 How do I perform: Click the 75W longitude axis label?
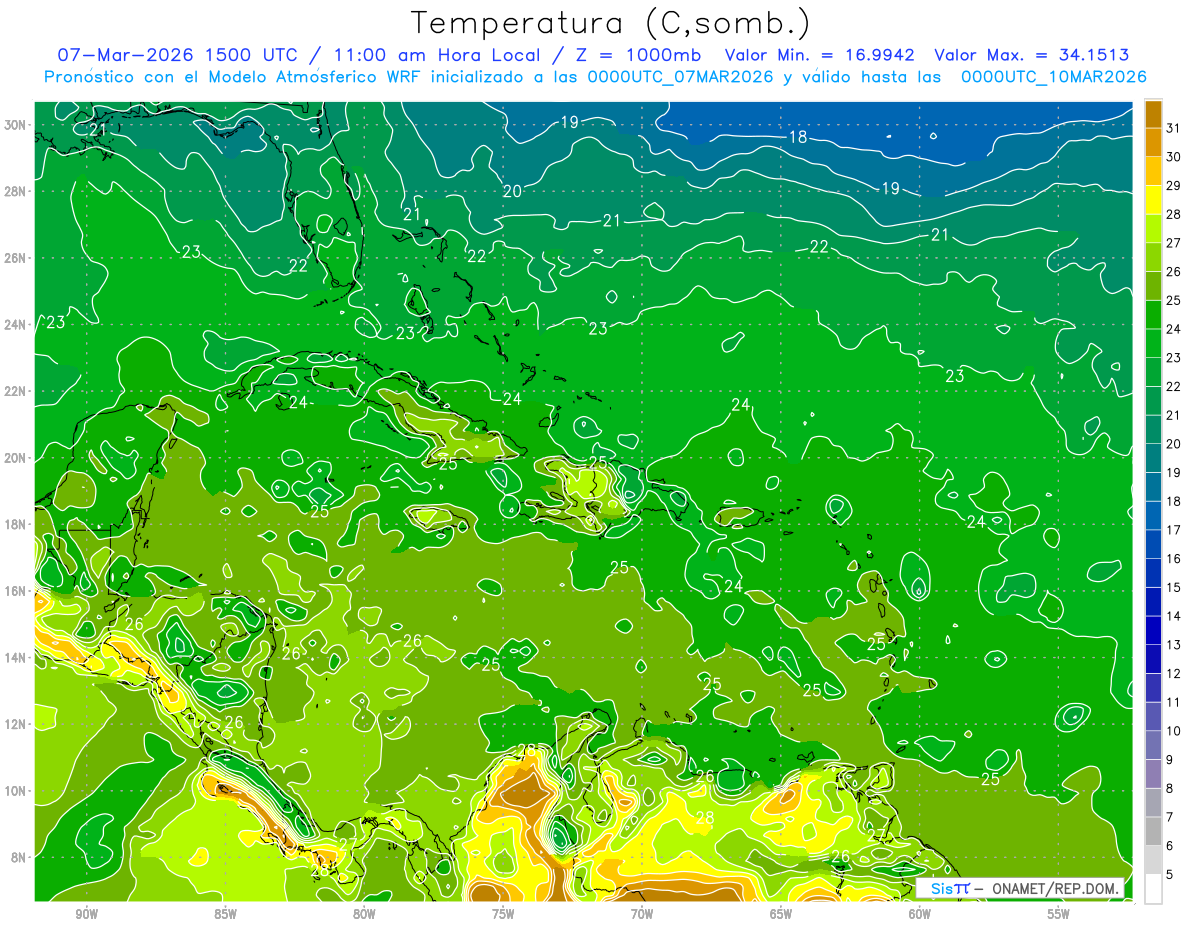coord(503,914)
